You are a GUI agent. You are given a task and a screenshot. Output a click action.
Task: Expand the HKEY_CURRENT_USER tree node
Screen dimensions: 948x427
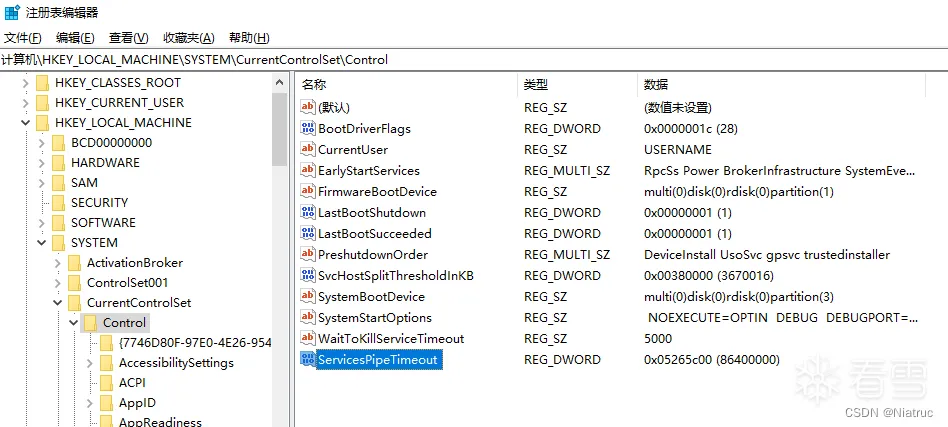(x=25, y=103)
